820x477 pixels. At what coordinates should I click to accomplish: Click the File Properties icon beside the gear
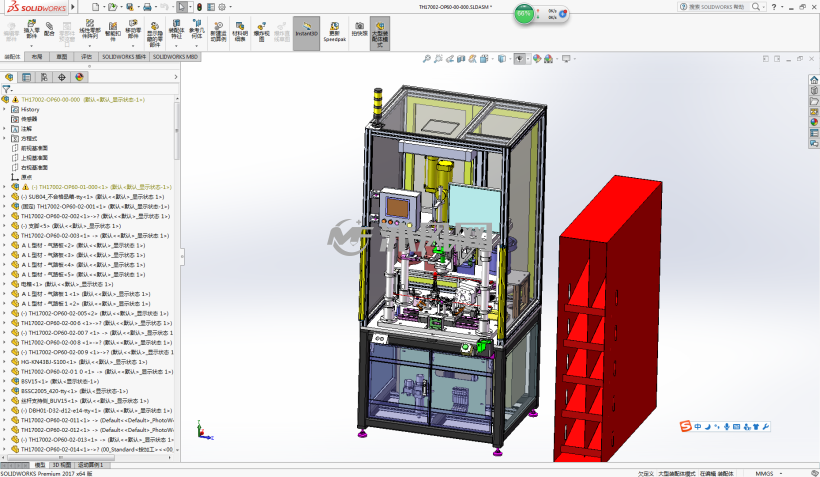point(210,7)
